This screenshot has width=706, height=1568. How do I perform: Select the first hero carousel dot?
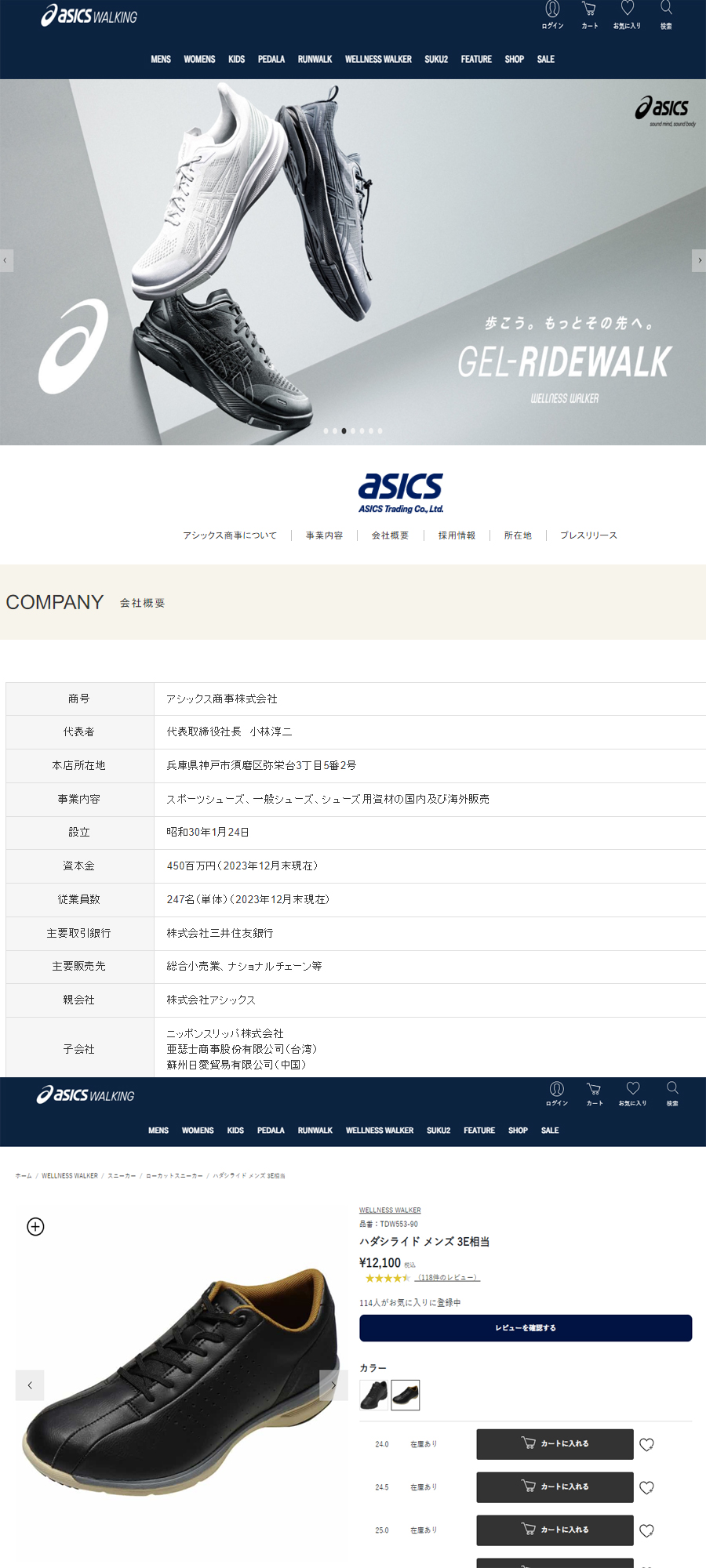point(326,431)
